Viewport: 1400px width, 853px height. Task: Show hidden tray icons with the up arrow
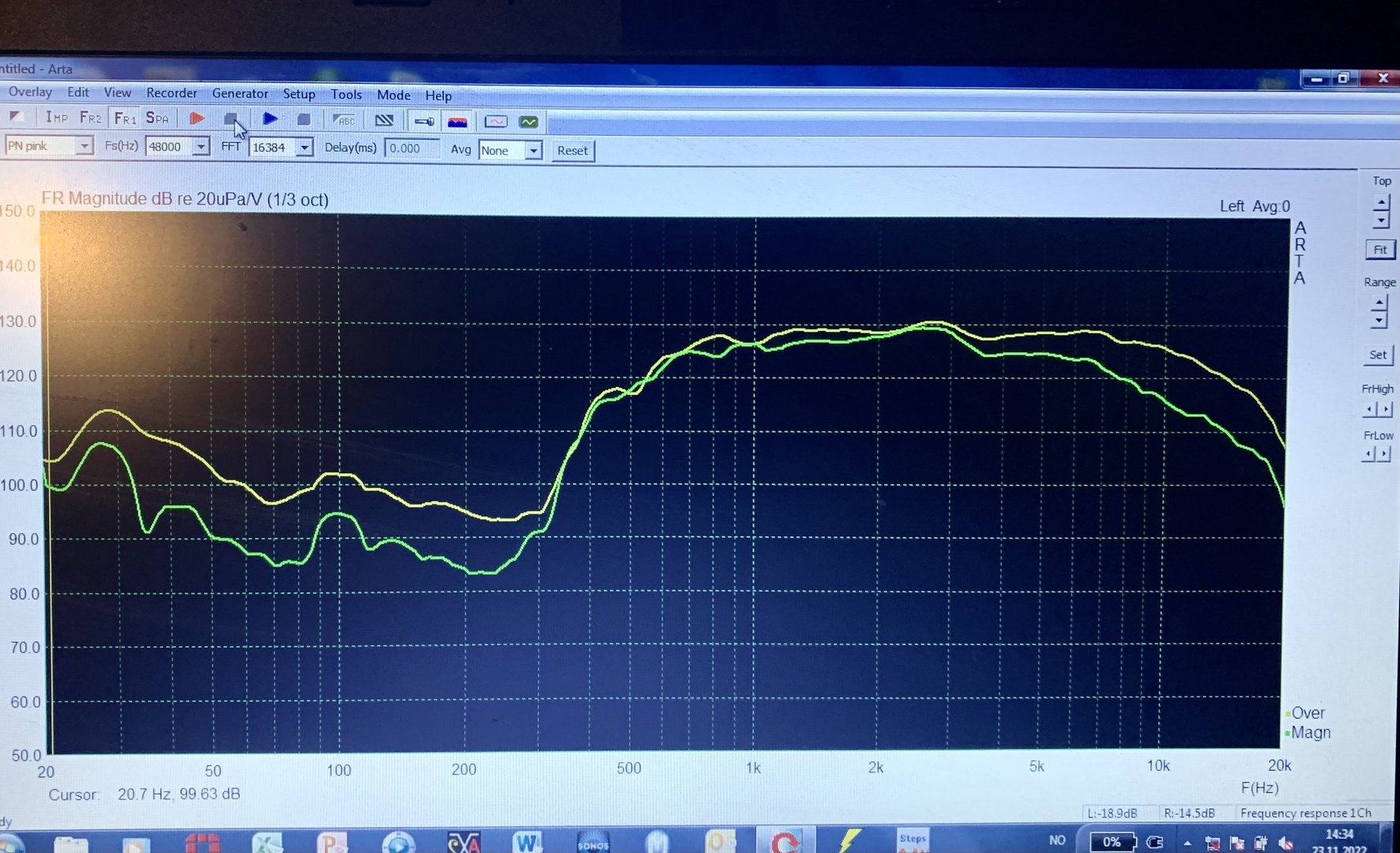click(x=1187, y=843)
